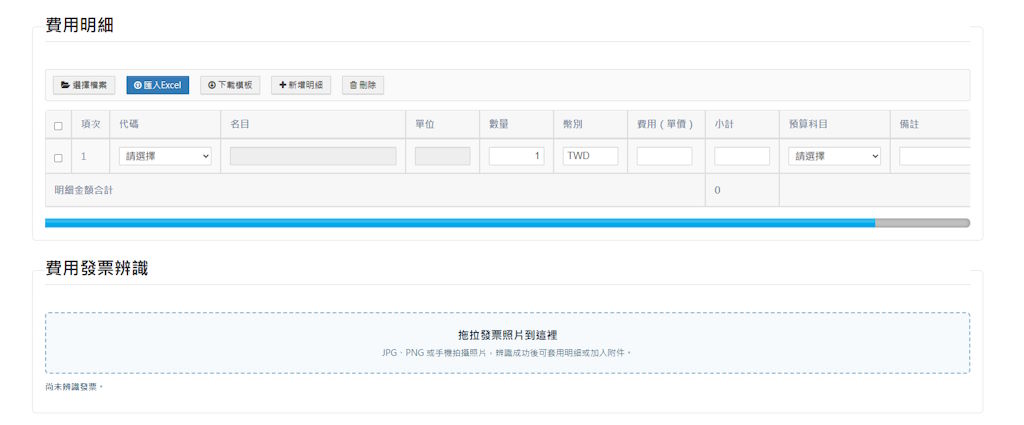Click the 費用發票辨識 section heading
The width and height of the screenshot is (1024, 425).
(x=97, y=268)
